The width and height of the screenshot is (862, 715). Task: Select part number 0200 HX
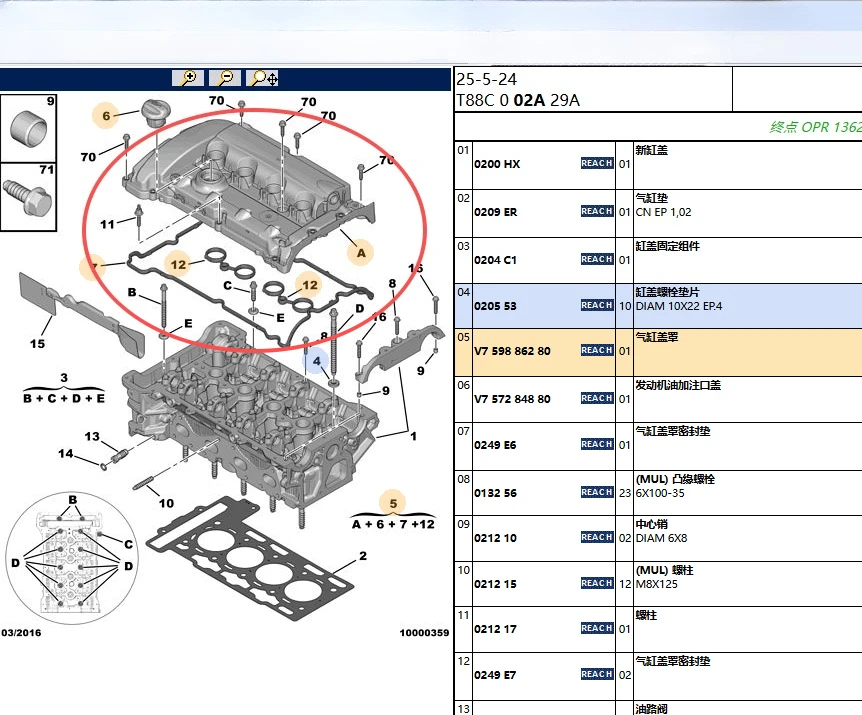click(x=497, y=164)
